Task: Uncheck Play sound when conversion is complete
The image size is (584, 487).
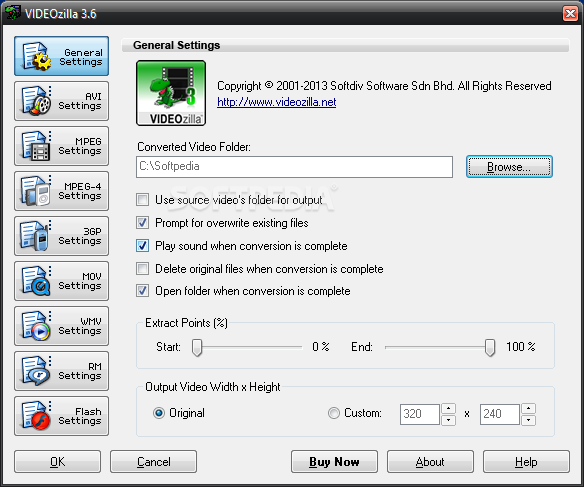Action: tap(142, 246)
